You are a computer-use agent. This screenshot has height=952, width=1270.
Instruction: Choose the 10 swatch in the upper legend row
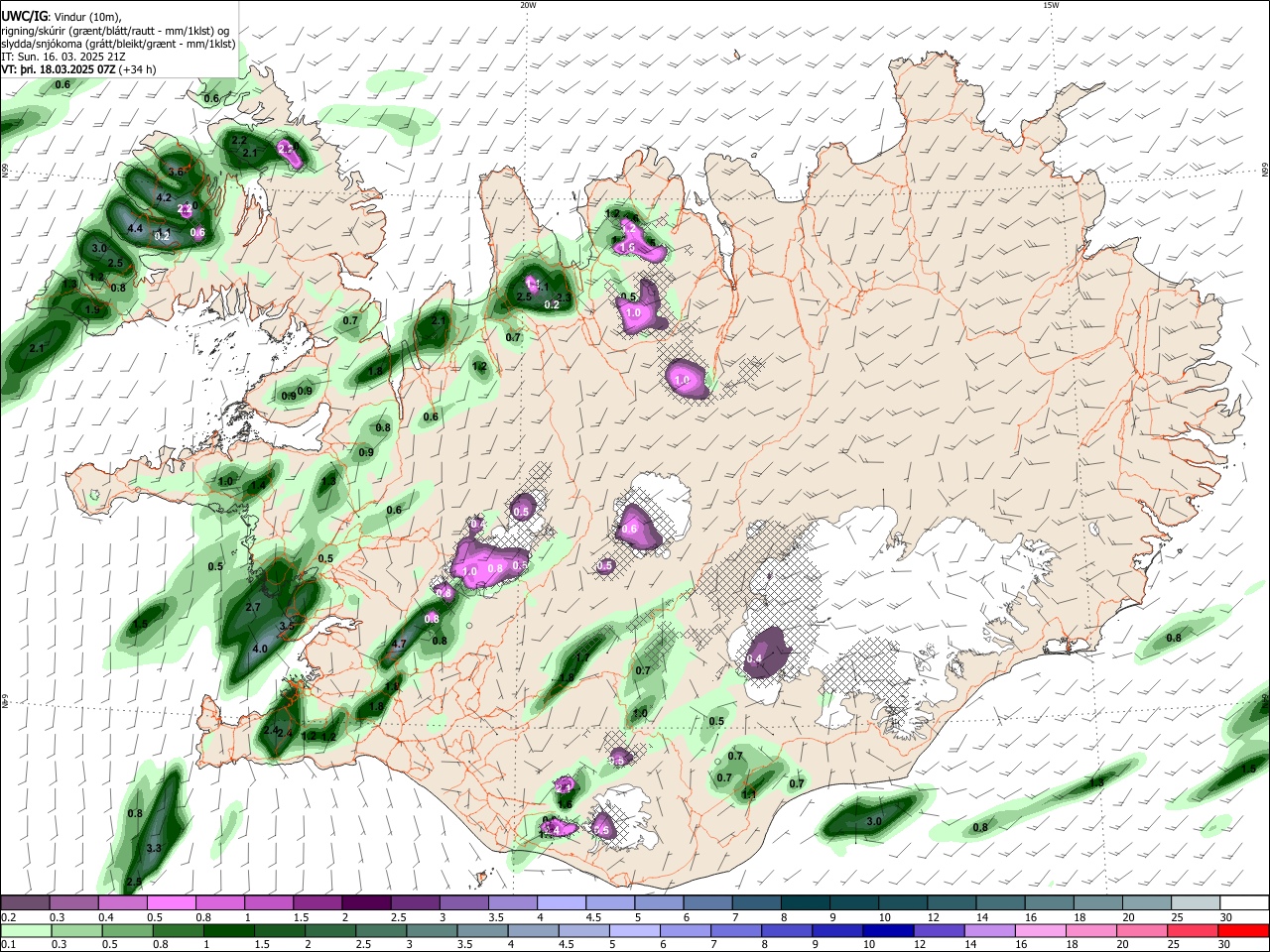tap(903, 902)
